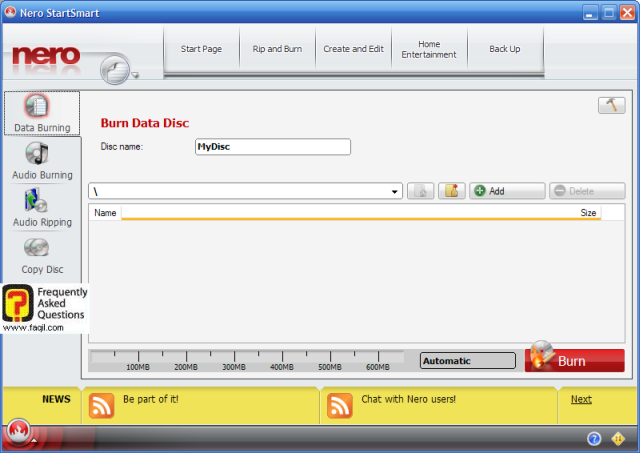This screenshot has height=453, width=640.
Task: Click the red Nero flame launcher icon
Action: coord(18,431)
